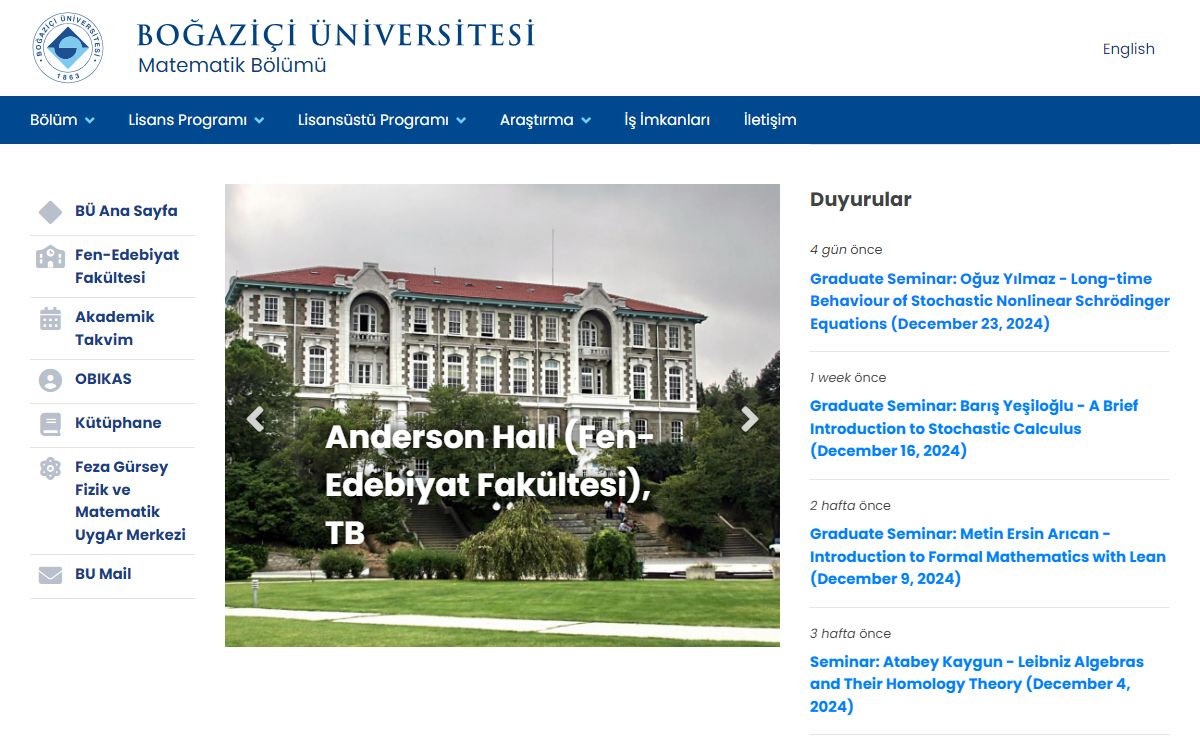Open the İş İmkanları page

pyautogui.click(x=667, y=120)
